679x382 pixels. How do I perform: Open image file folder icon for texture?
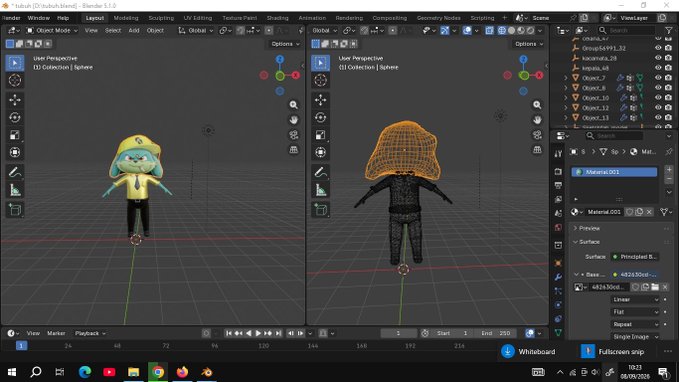pos(655,287)
